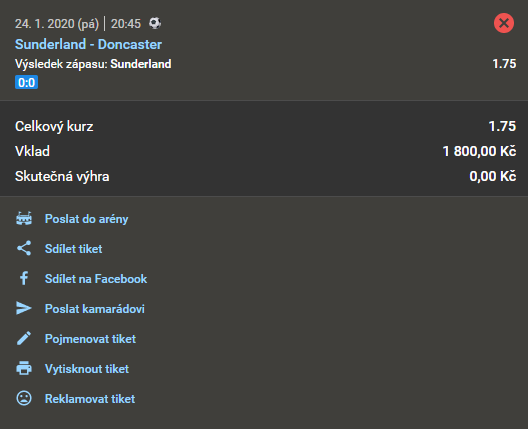Image resolution: width=528 pixels, height=429 pixels.
Task: Choose Poslat kamarádovi
Action: 95,308
